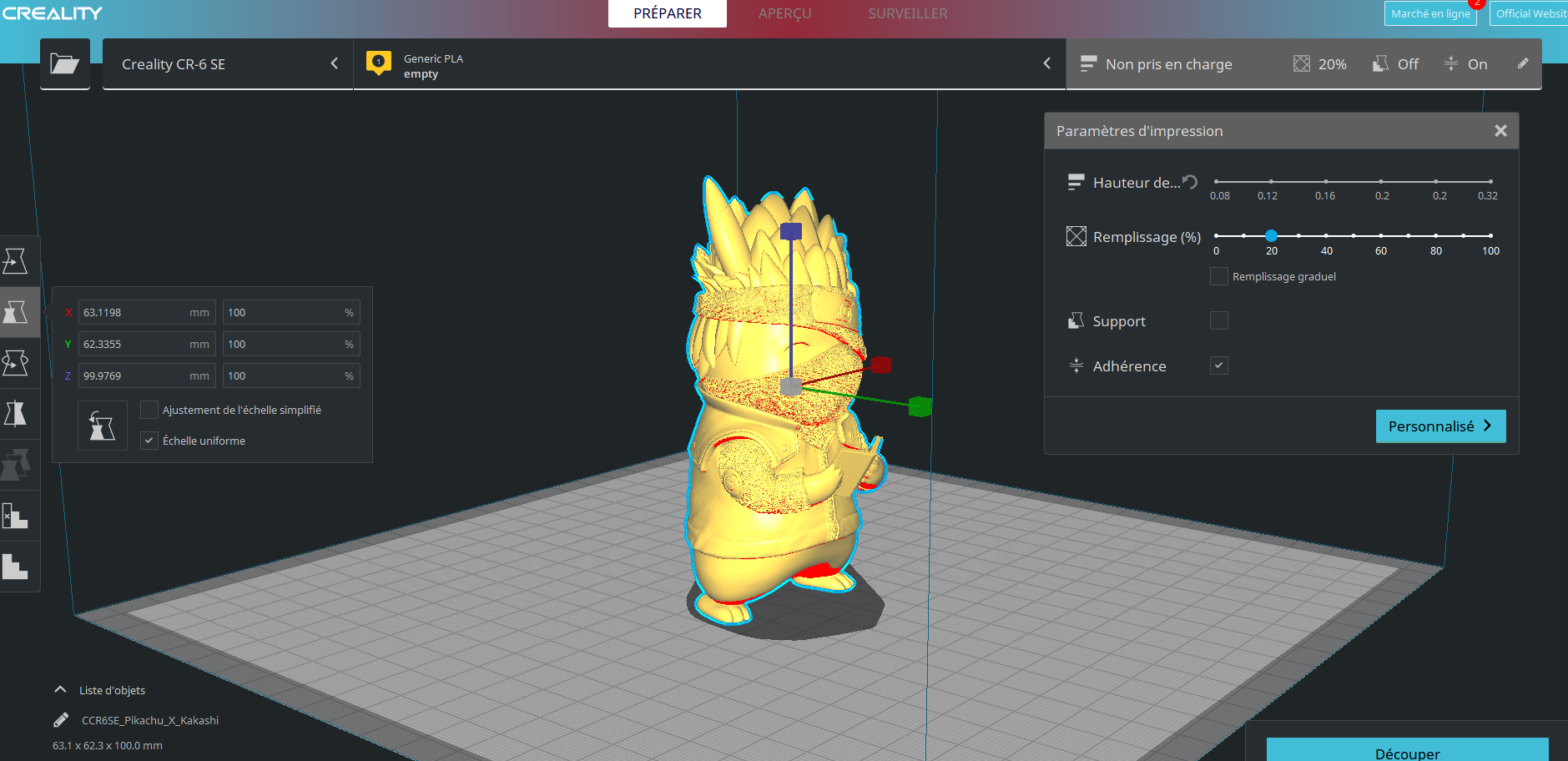Close the Paramètres d'impression panel

tap(1500, 131)
